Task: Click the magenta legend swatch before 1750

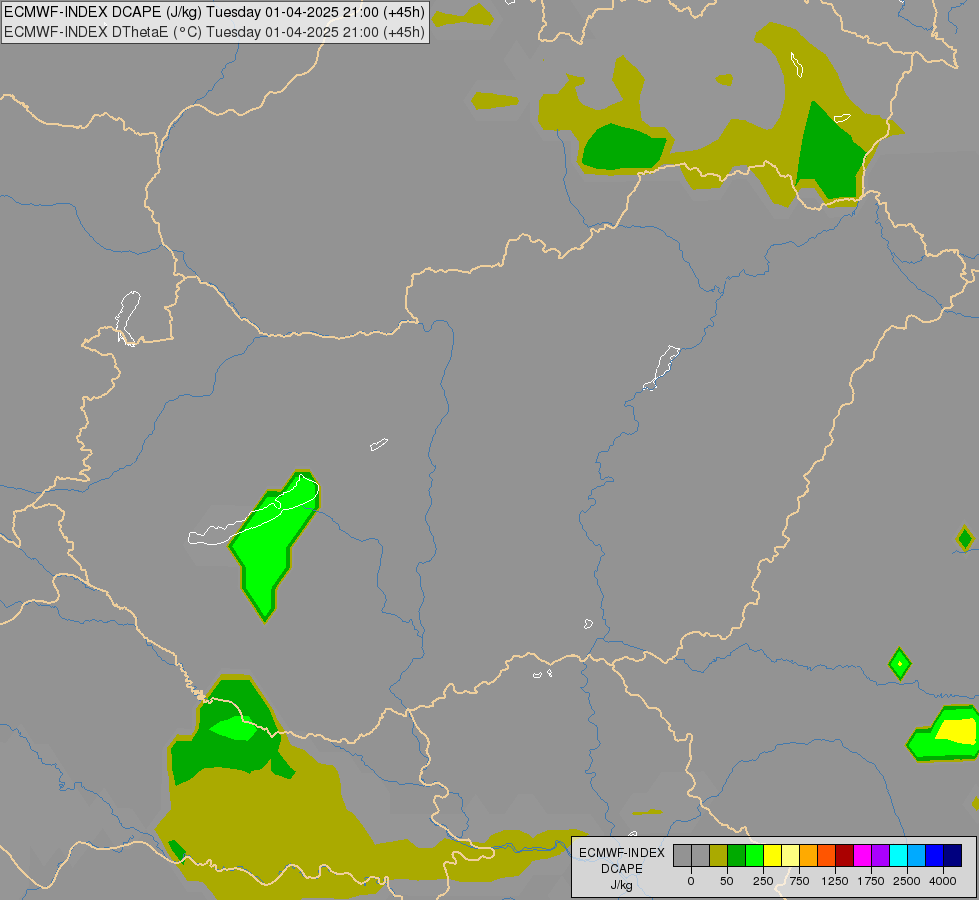Action: (863, 855)
